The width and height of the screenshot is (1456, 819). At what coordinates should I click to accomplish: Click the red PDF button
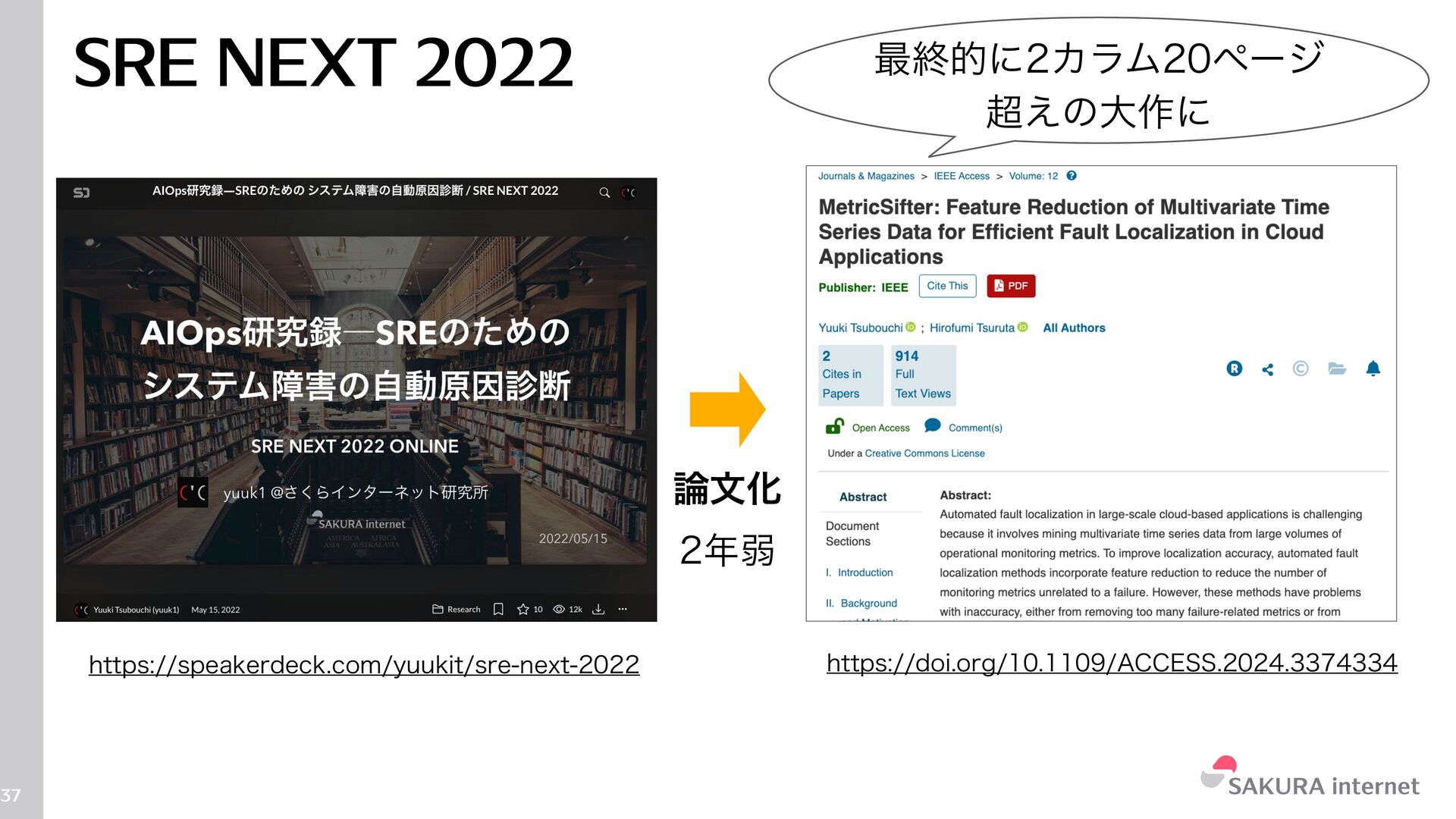pos(1011,286)
